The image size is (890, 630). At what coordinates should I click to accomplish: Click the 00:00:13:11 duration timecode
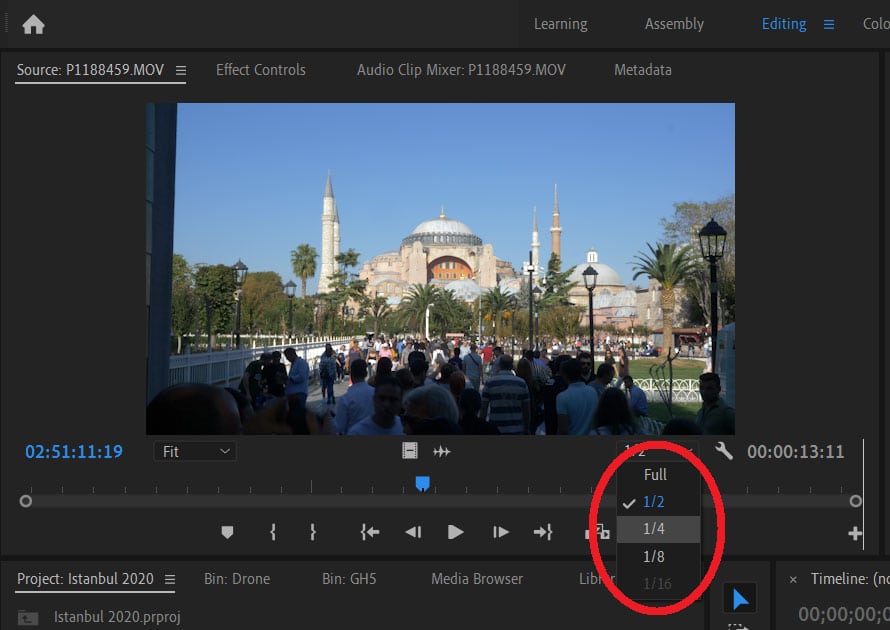tap(795, 452)
